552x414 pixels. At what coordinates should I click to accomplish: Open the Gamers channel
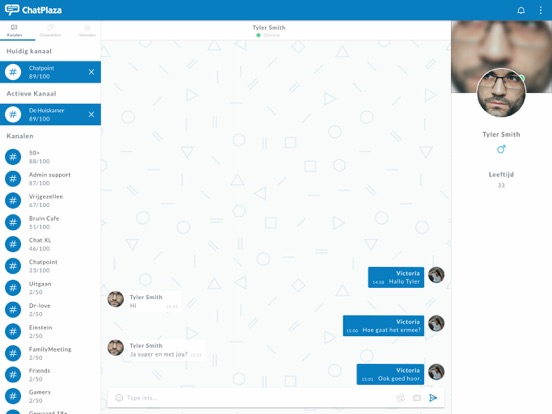pos(50,396)
